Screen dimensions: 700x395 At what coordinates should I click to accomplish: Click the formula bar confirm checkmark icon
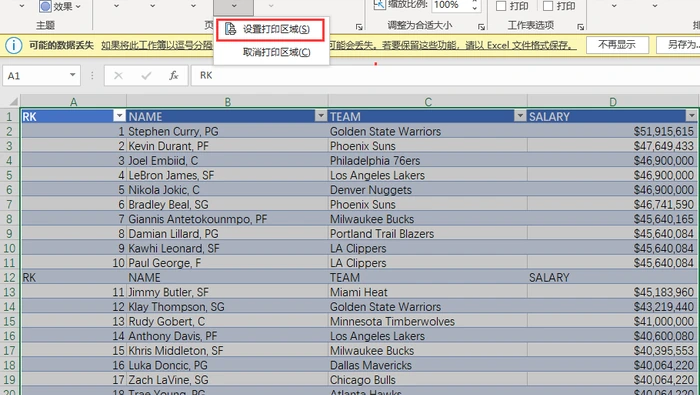[146, 76]
